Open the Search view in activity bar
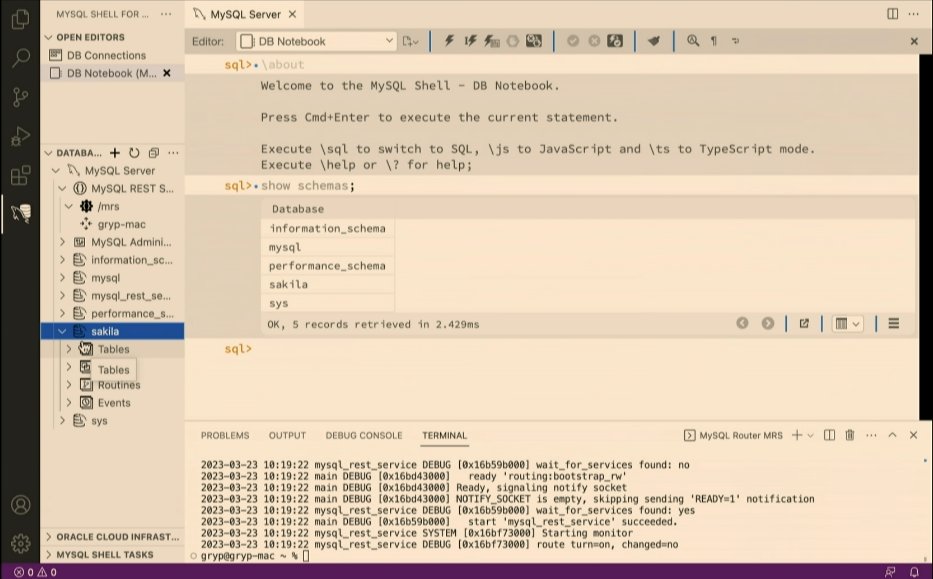This screenshot has height=579, width=933. 20,58
